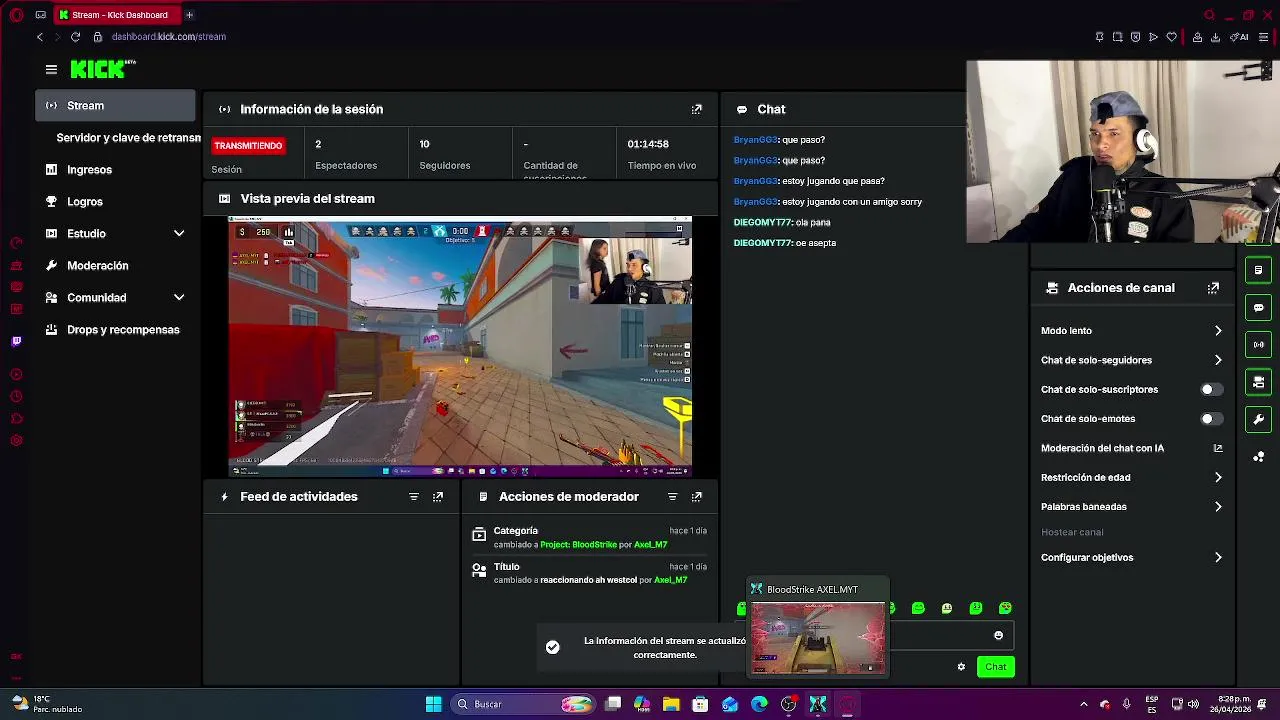The width and height of the screenshot is (1280, 720).
Task: Click the stream preview video
Action: (460, 347)
